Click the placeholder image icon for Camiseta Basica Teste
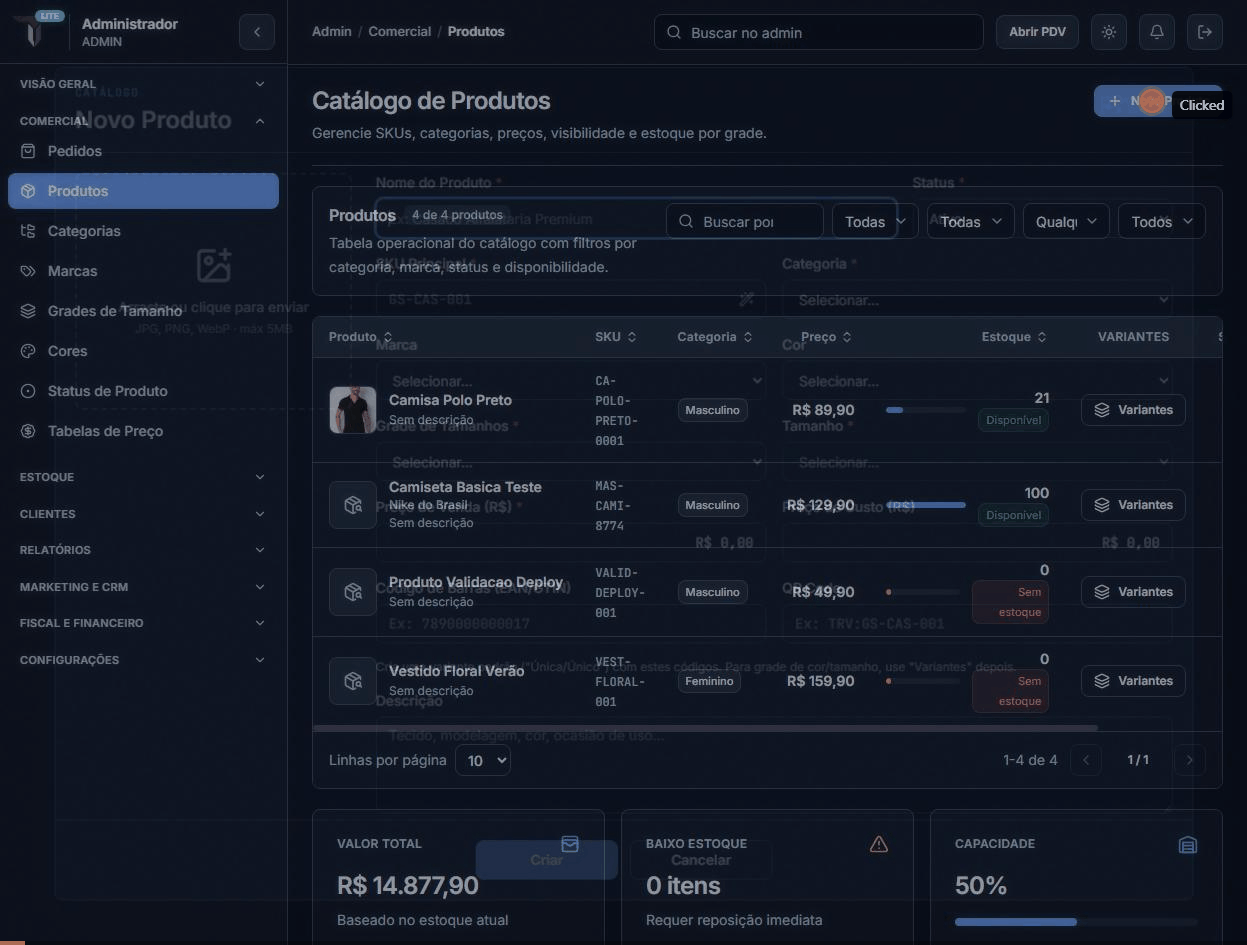This screenshot has width=1247, height=945. 353,505
